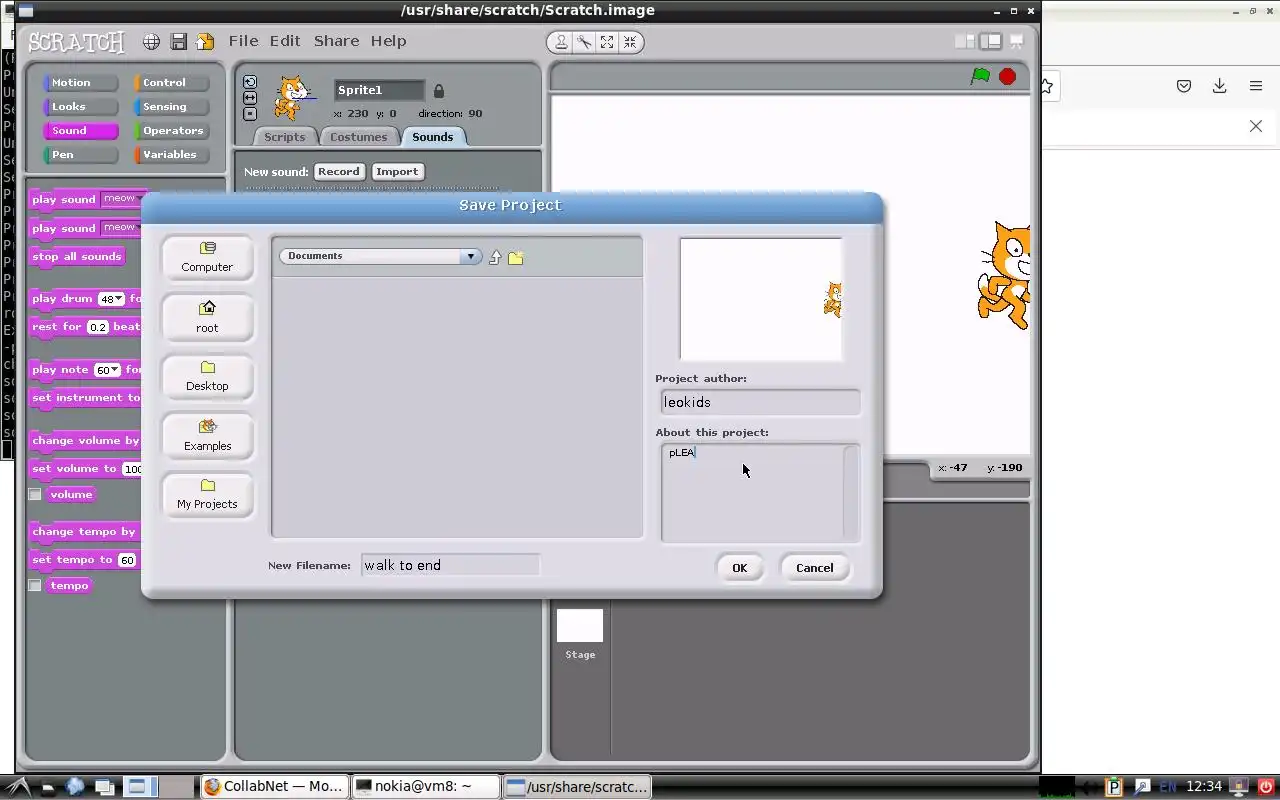Click the Sprite1 name field
This screenshot has height=800, width=1280.
(379, 90)
